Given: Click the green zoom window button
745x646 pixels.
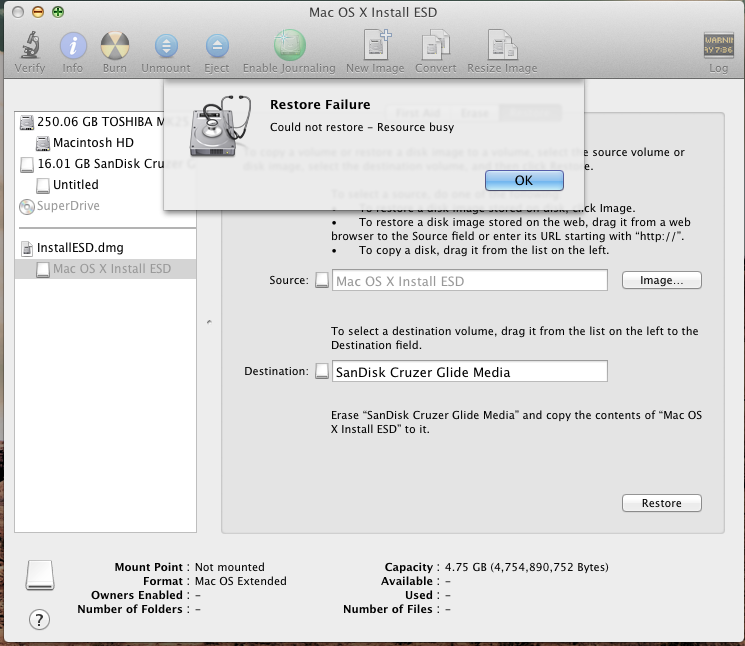Looking at the screenshot, I should tap(58, 12).
